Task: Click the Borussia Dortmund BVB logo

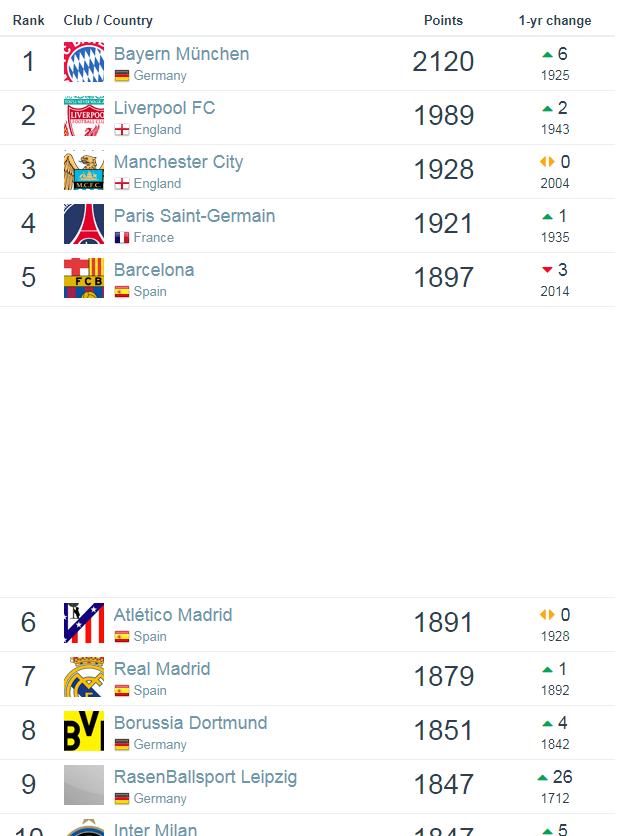Action: (x=84, y=730)
